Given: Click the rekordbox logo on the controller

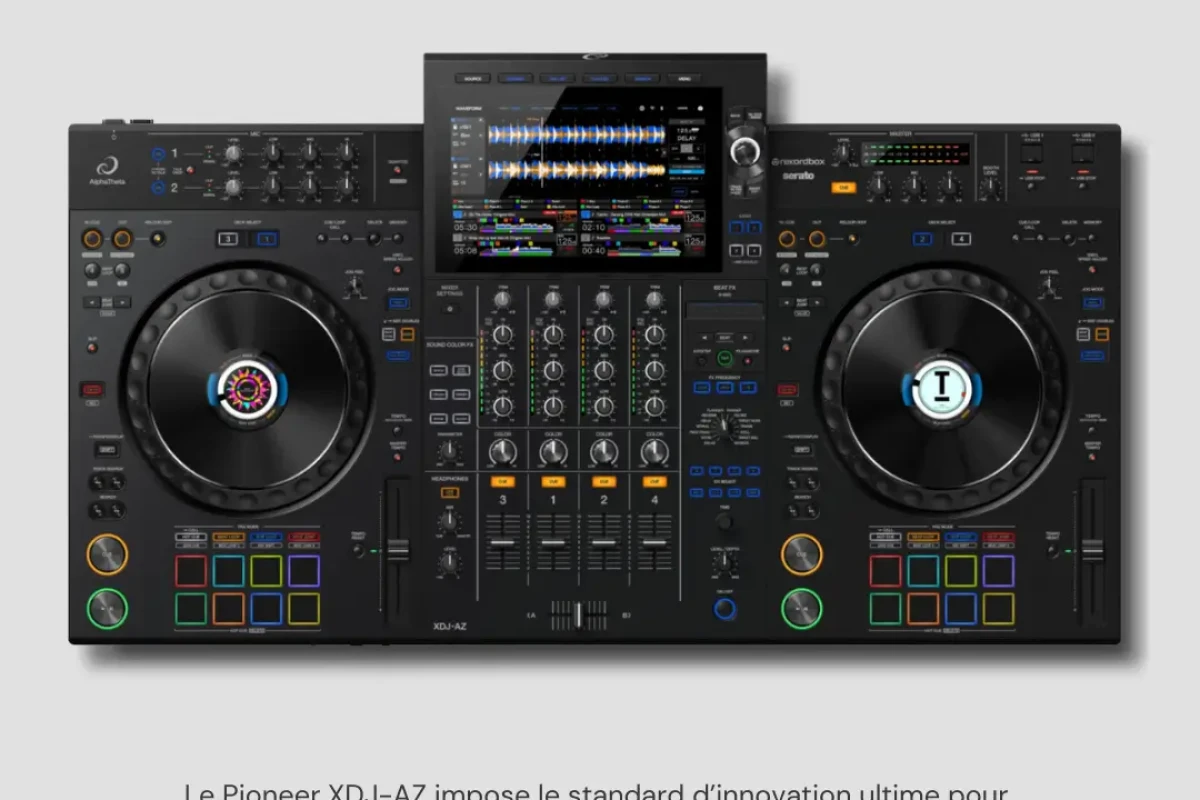Looking at the screenshot, I should (798, 161).
